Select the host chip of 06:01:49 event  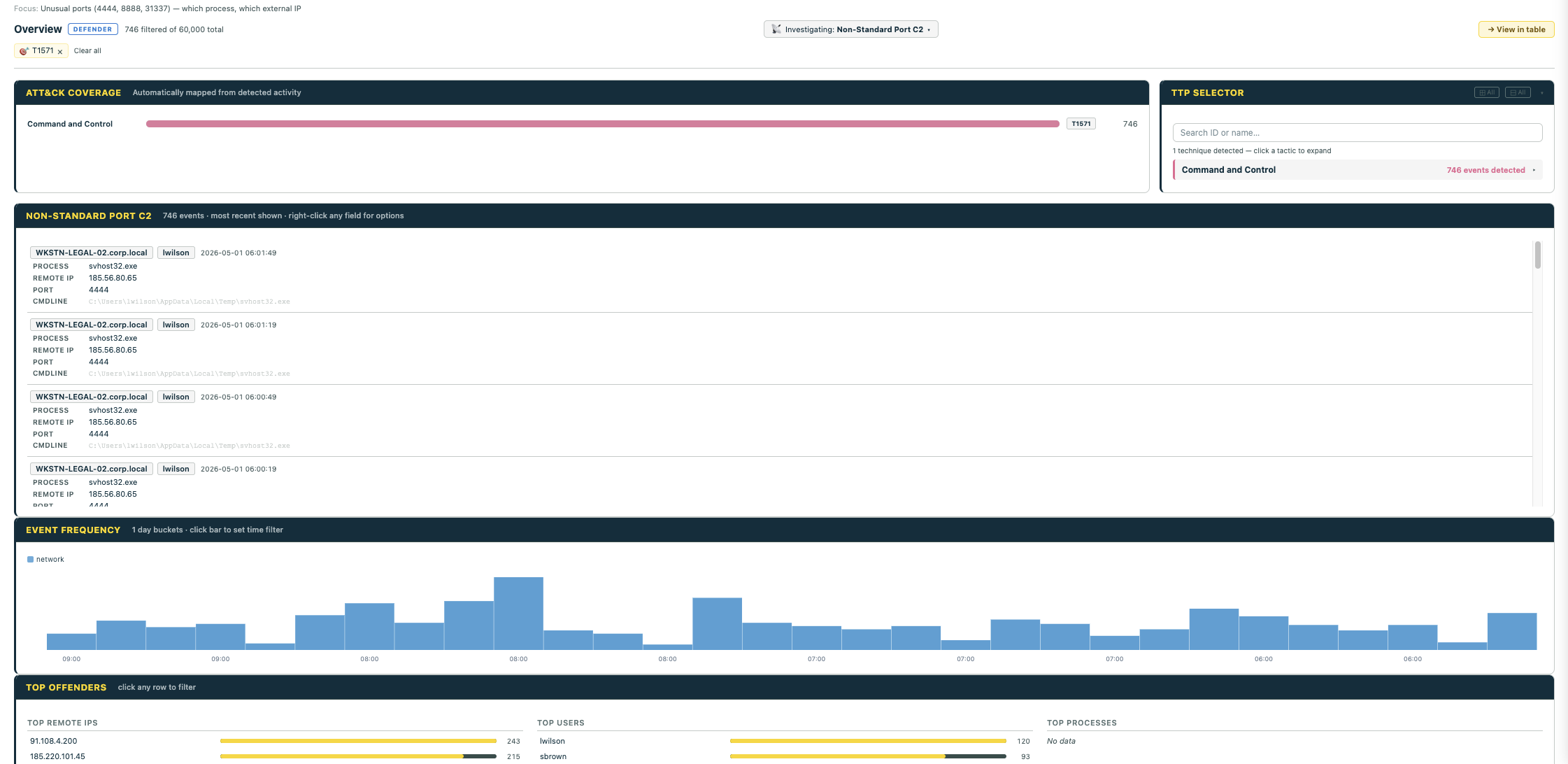[x=92, y=253]
